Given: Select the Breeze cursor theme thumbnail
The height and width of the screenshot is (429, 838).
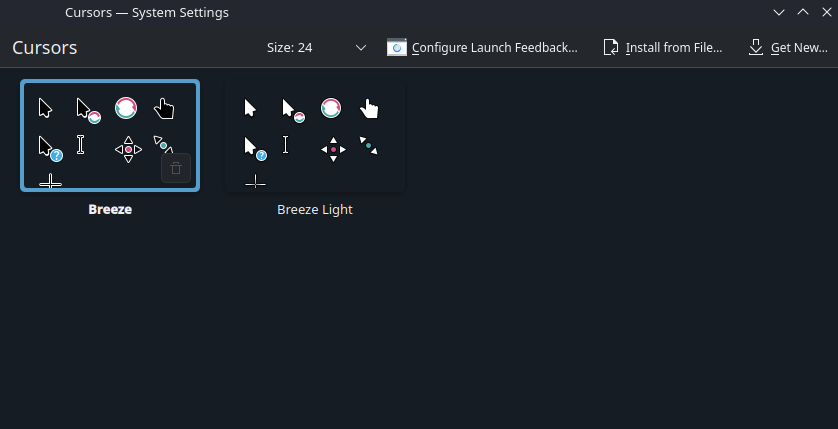Looking at the screenshot, I should (110, 135).
